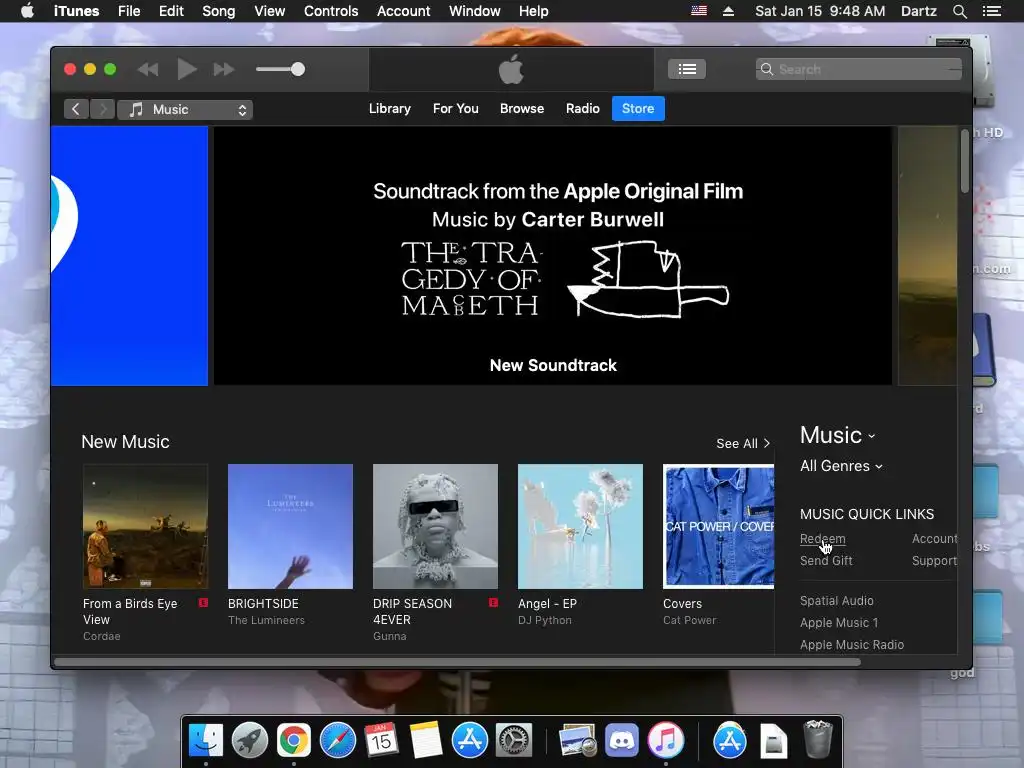Click the Search field in iTunes

pos(858,69)
